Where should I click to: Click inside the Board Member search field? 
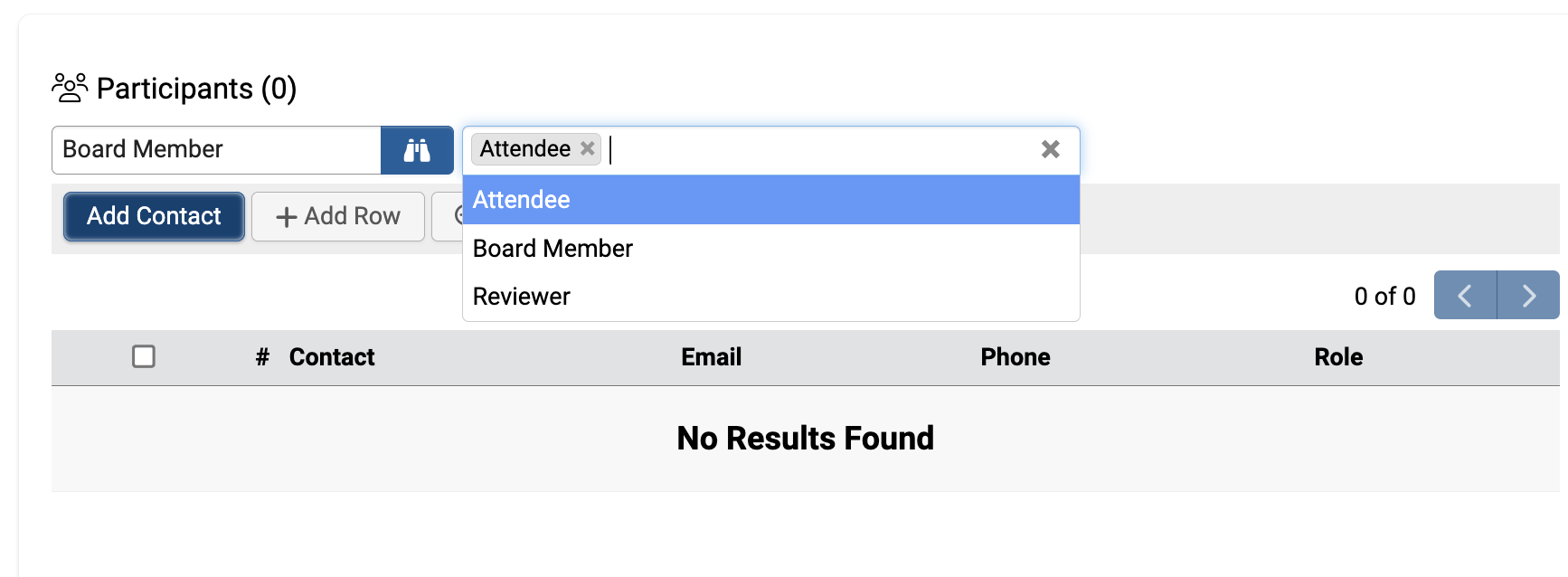pos(216,150)
